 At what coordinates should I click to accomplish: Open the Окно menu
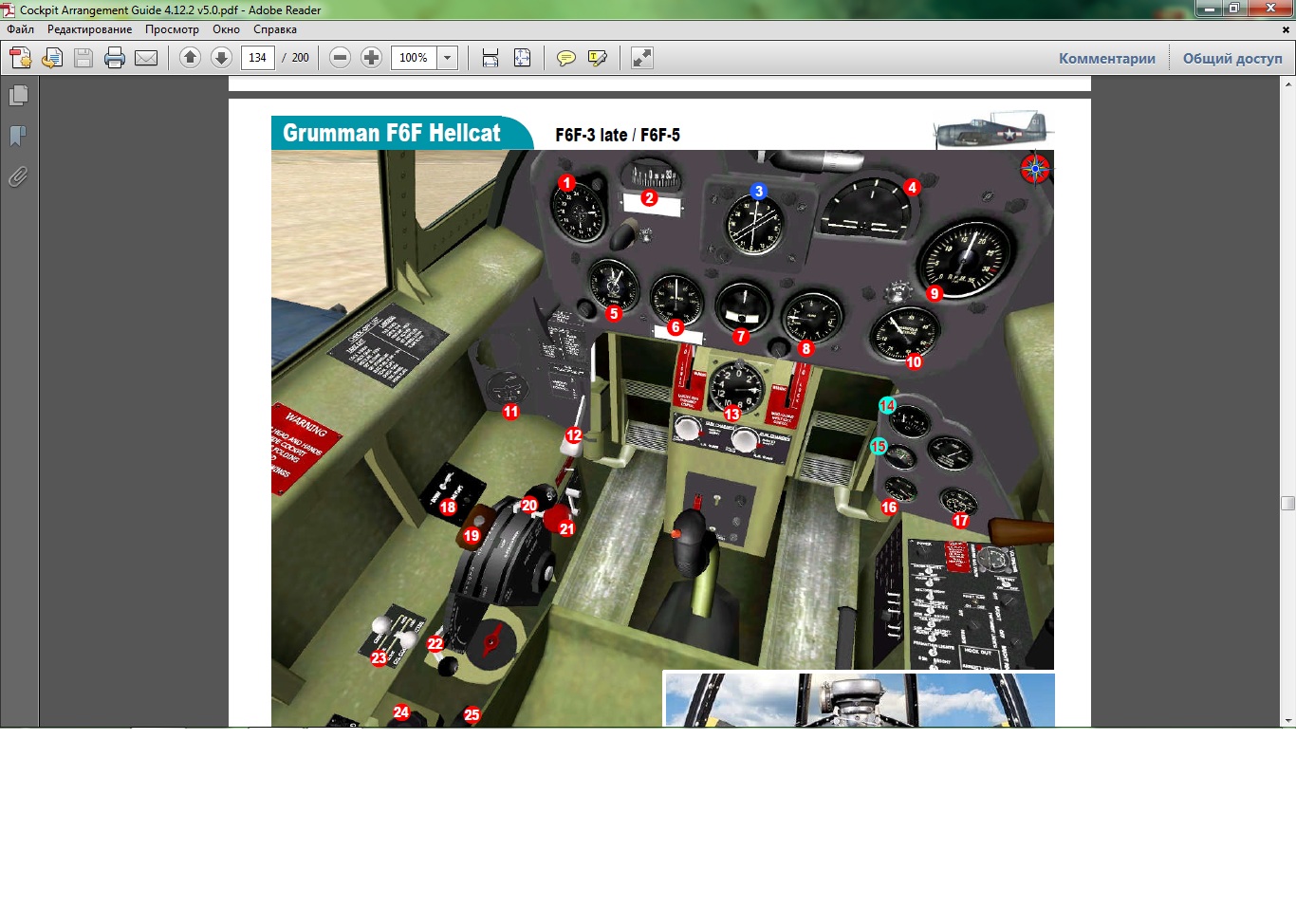pyautogui.click(x=226, y=29)
